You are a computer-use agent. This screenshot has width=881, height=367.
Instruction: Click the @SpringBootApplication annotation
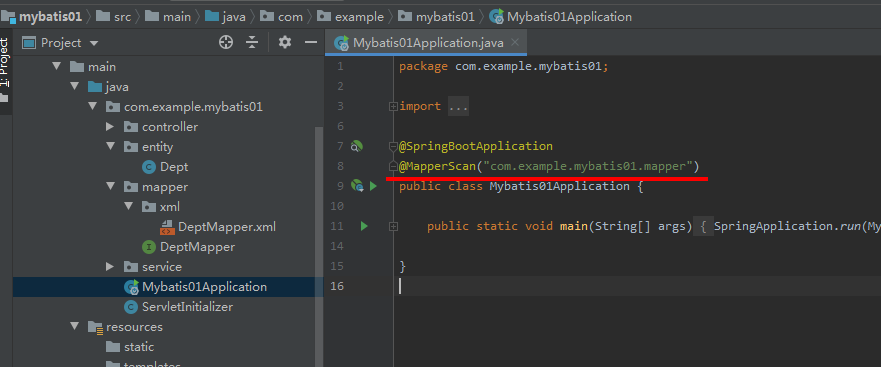click(x=476, y=146)
